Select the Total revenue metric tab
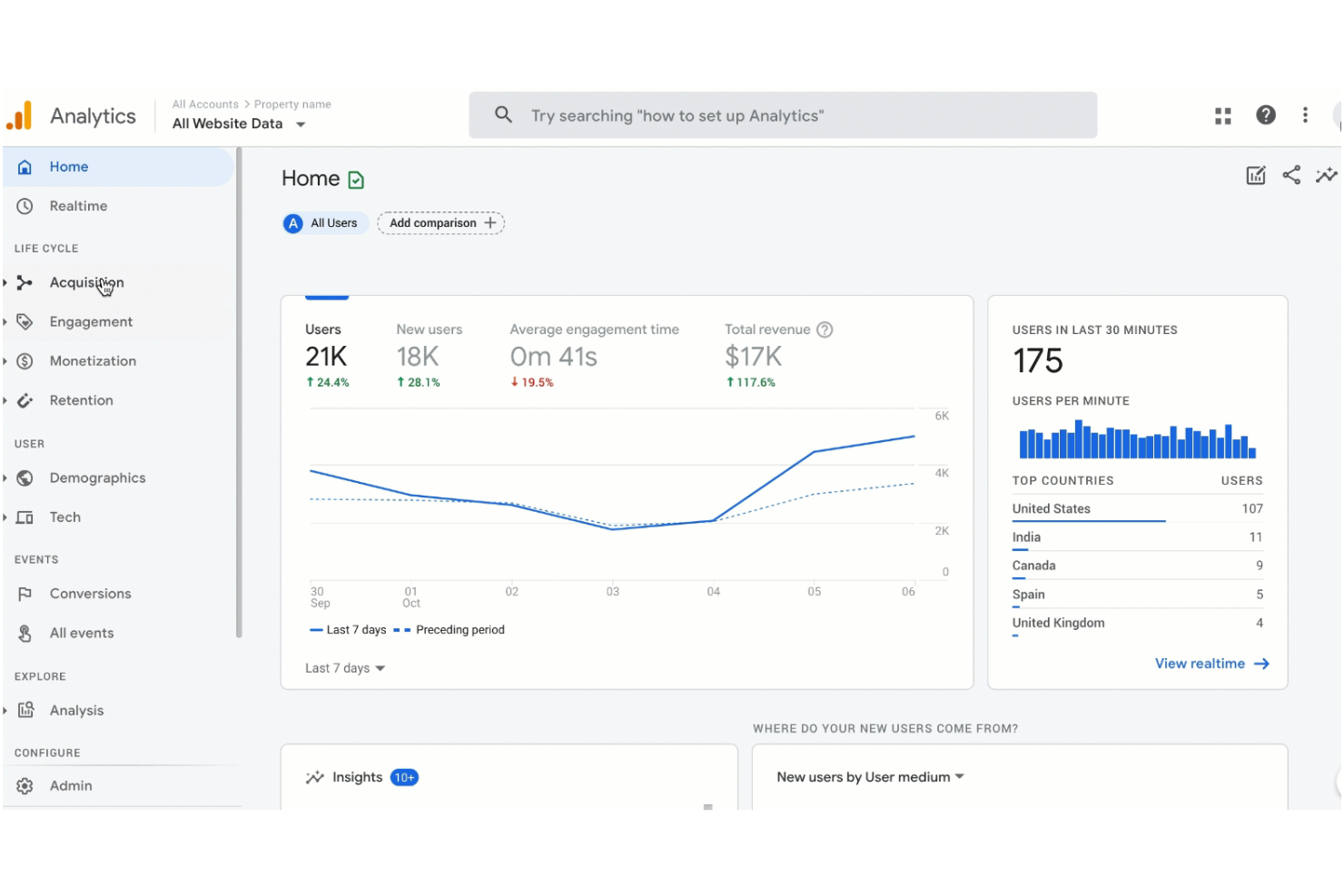1344x896 pixels. (x=778, y=355)
